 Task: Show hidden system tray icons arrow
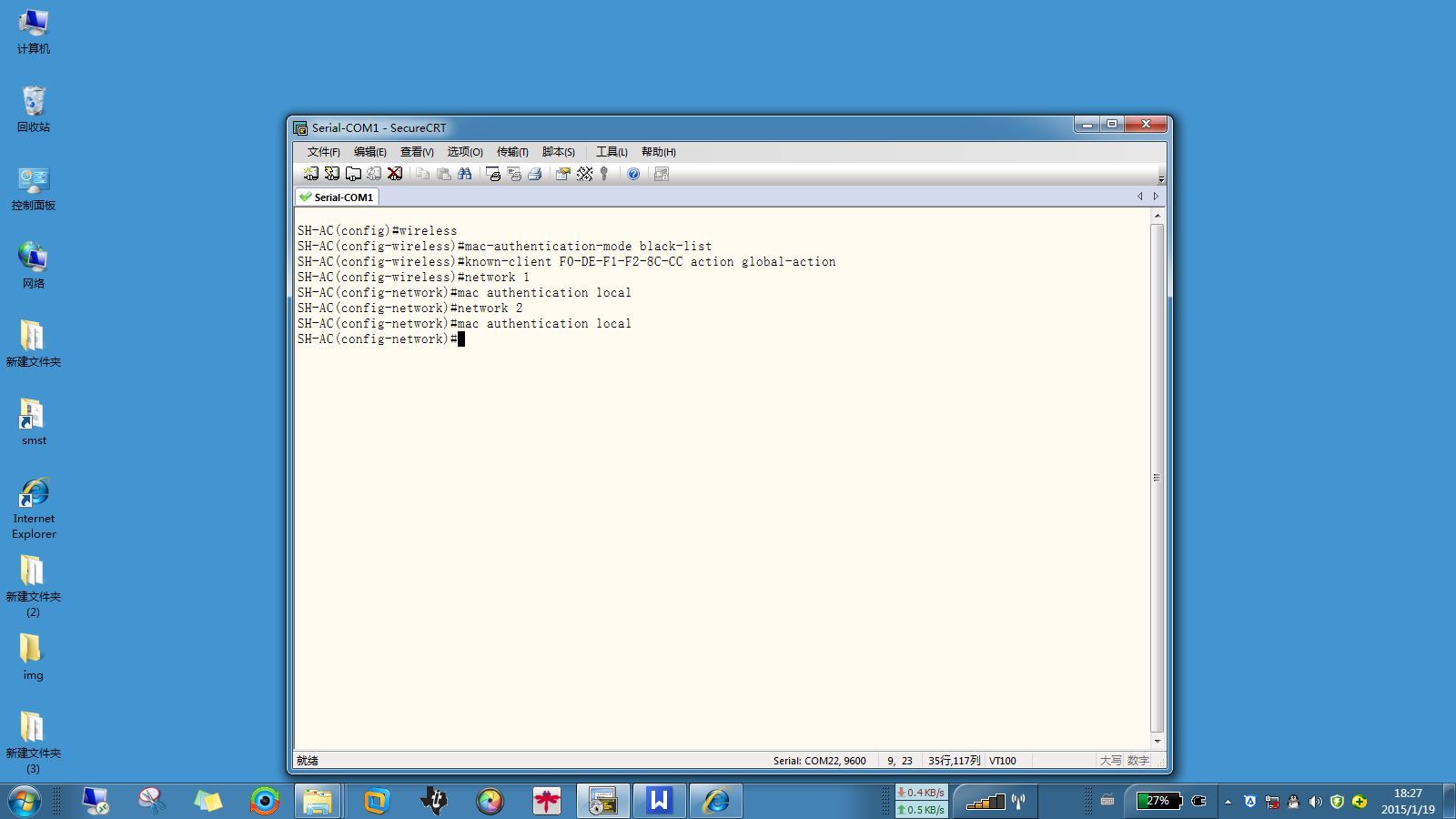point(1228,802)
